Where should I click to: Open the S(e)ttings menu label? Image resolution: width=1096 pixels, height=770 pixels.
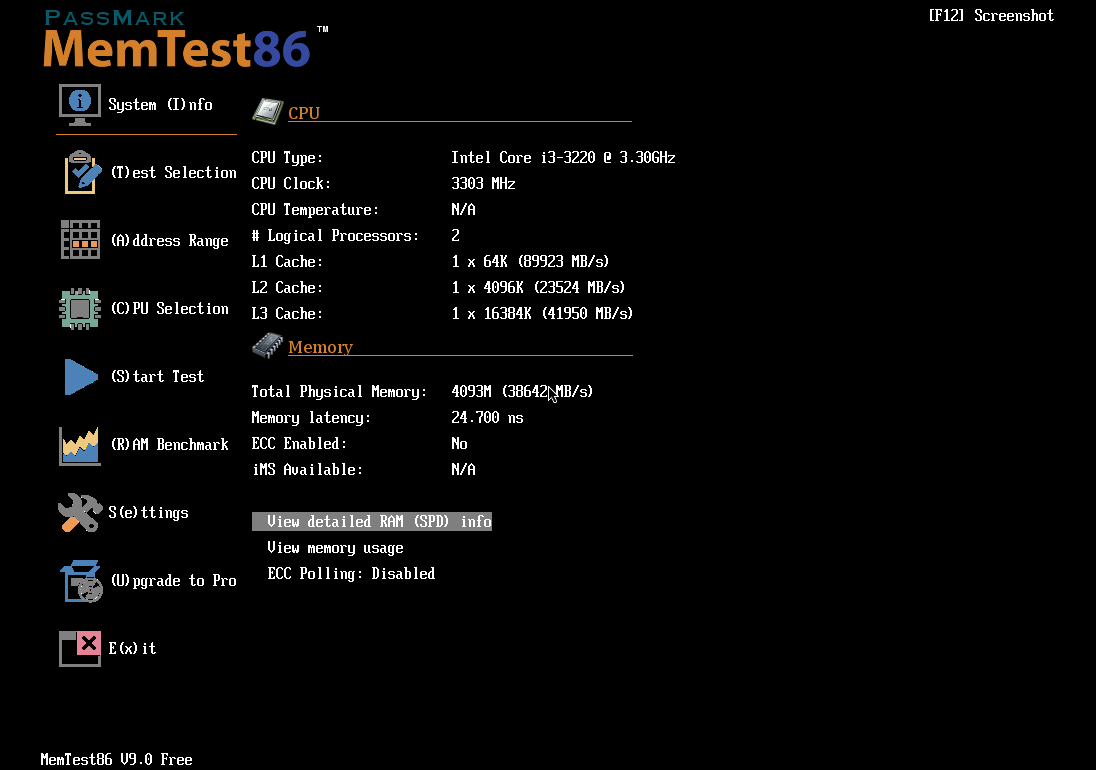click(148, 512)
